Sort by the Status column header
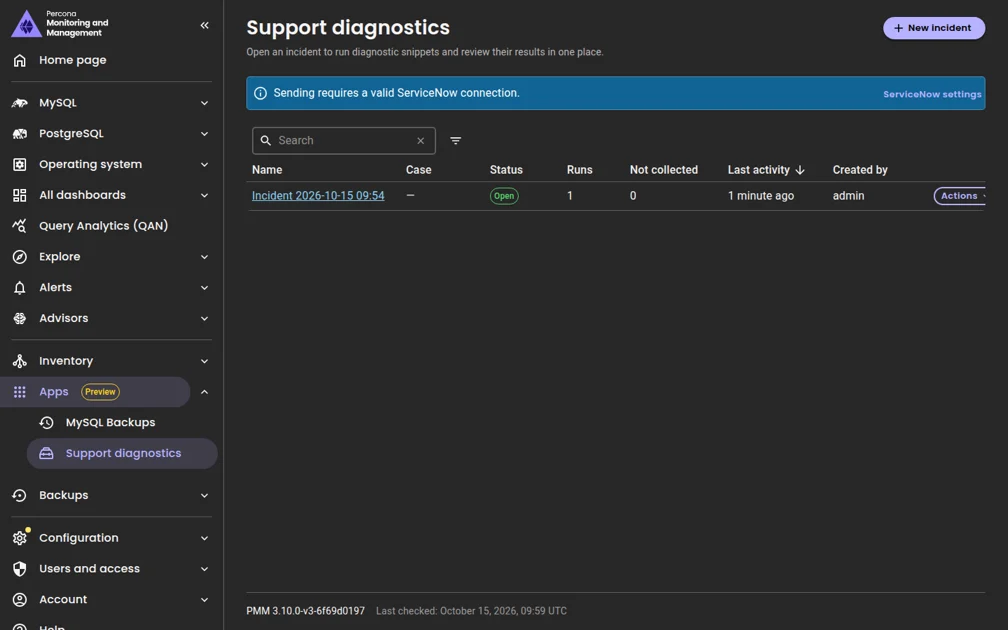Image resolution: width=1008 pixels, height=630 pixels. click(x=506, y=170)
